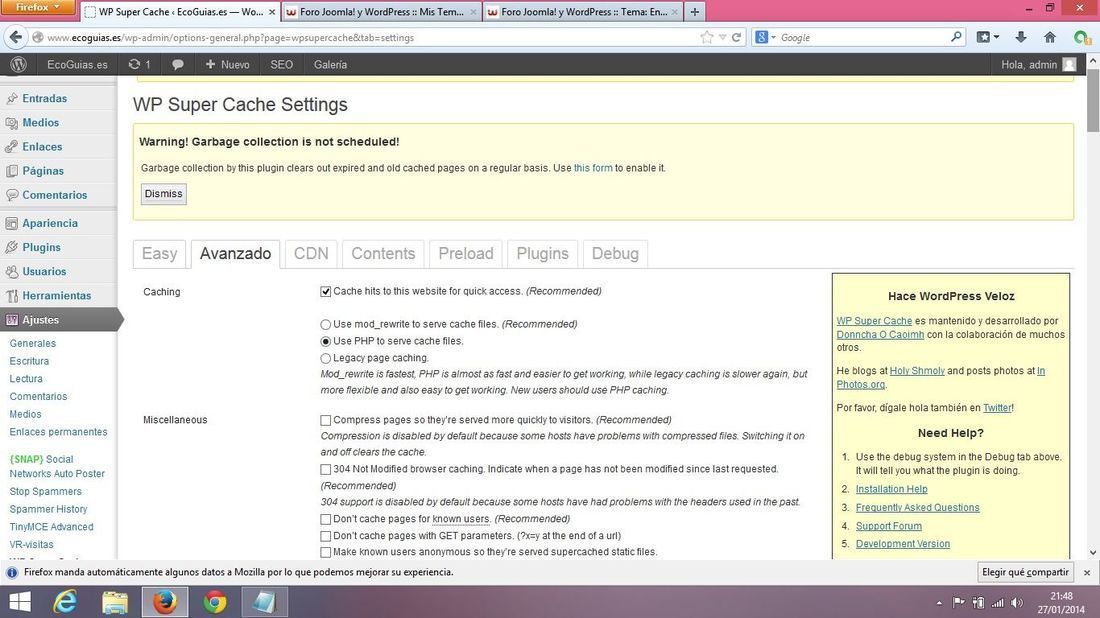Open the 'Installation Help' link
Image resolution: width=1100 pixels, height=618 pixels.
892,490
